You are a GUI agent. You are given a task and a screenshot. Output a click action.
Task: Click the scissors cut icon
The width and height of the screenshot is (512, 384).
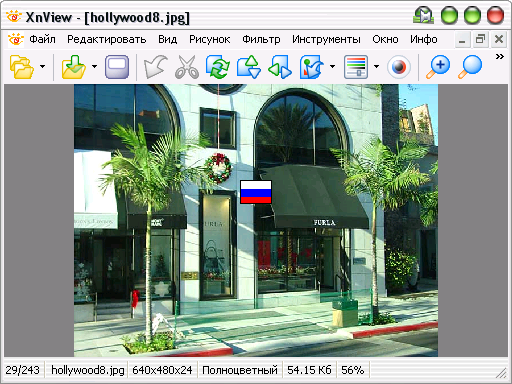187,67
